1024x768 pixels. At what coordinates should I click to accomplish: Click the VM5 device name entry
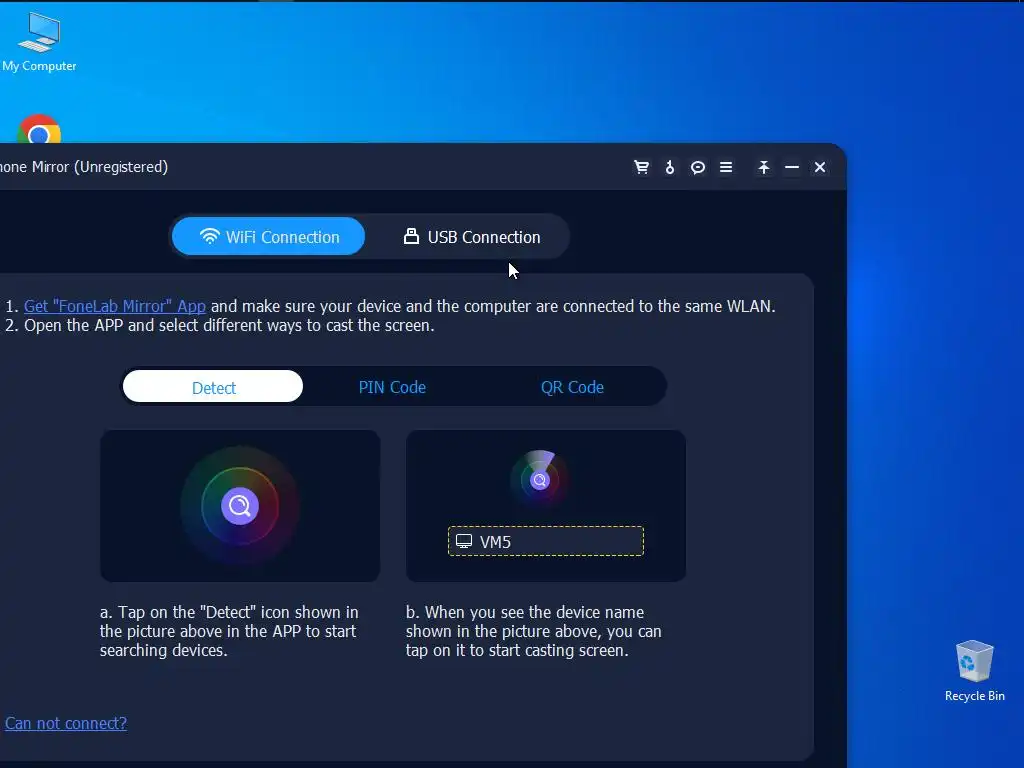545,541
